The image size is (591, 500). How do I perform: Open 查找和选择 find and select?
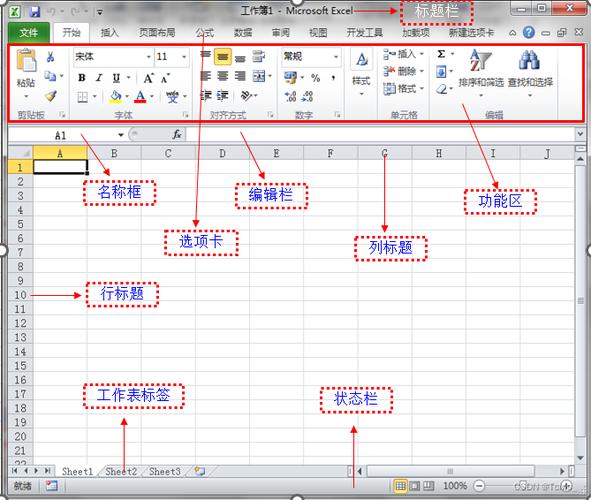tap(530, 72)
